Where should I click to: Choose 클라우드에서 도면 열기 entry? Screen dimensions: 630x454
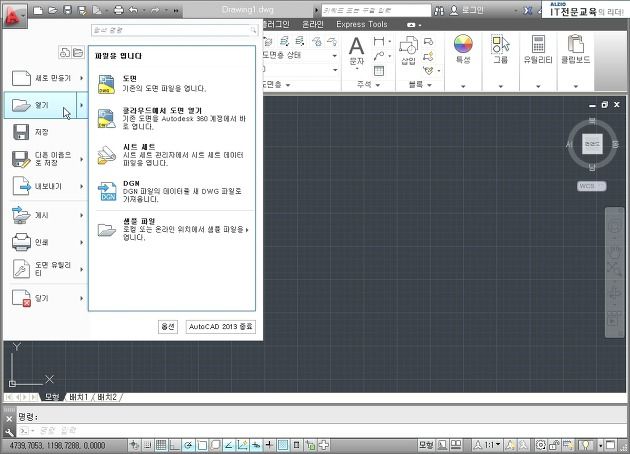[x=172, y=119]
